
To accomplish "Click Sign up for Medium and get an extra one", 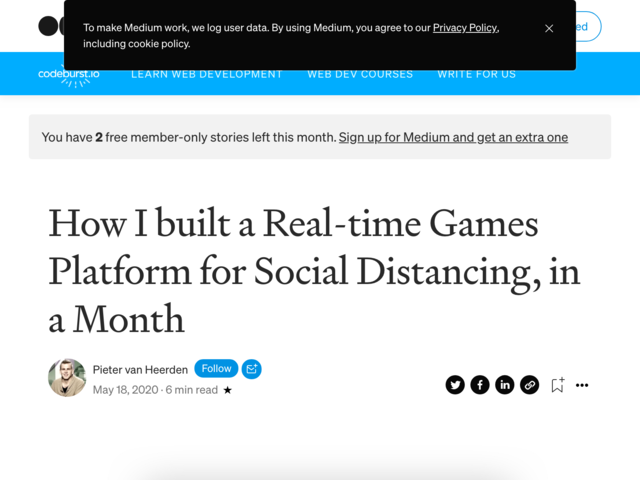I will [x=453, y=137].
